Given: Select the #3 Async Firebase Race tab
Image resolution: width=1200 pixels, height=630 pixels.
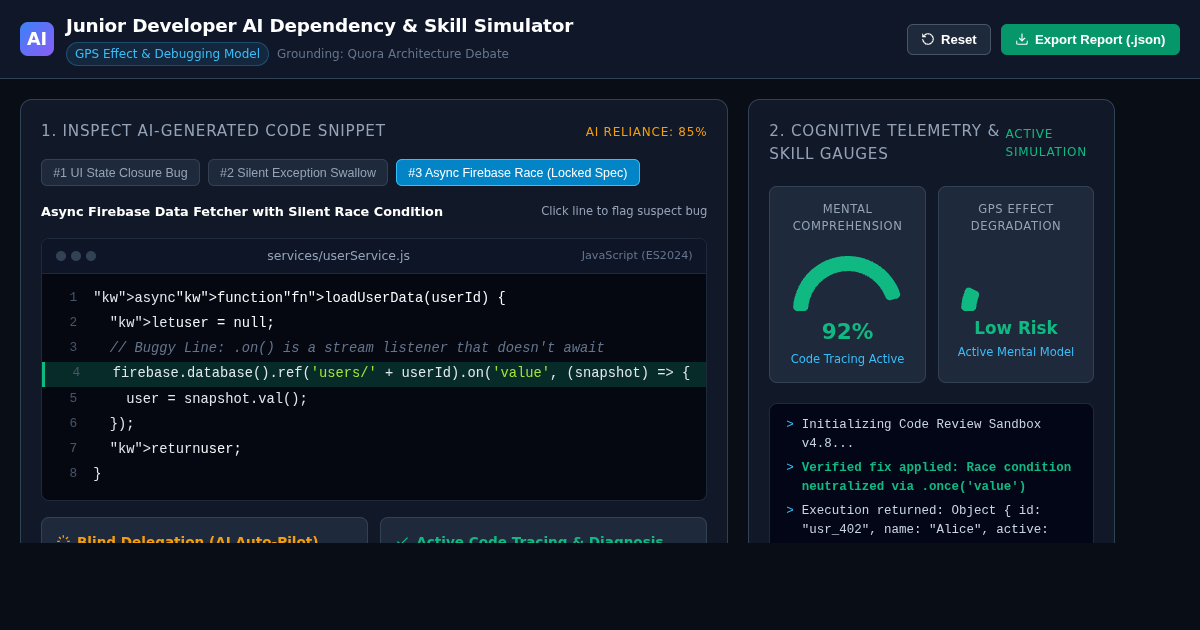Looking at the screenshot, I should click(x=518, y=173).
